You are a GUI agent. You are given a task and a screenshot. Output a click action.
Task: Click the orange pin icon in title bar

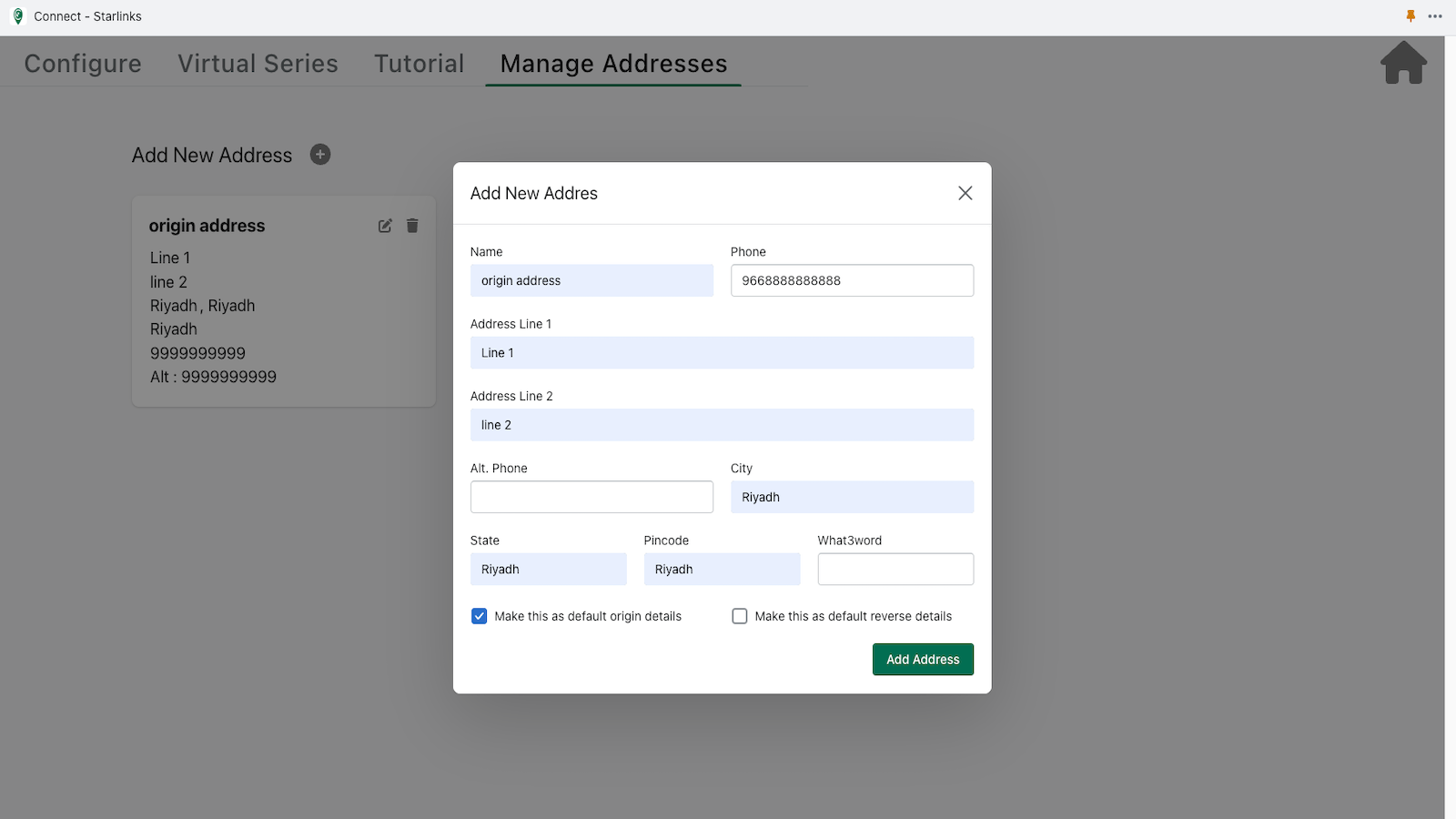point(1410,16)
